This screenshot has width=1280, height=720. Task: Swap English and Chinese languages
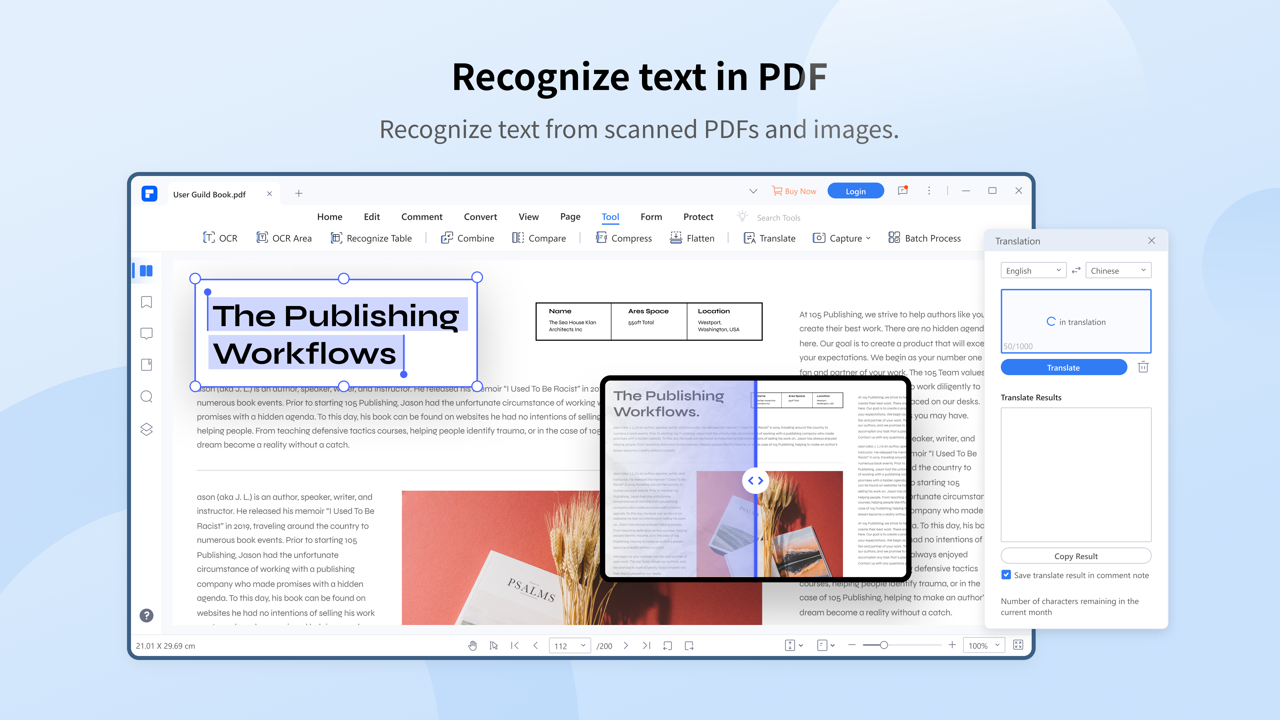[1076, 271]
